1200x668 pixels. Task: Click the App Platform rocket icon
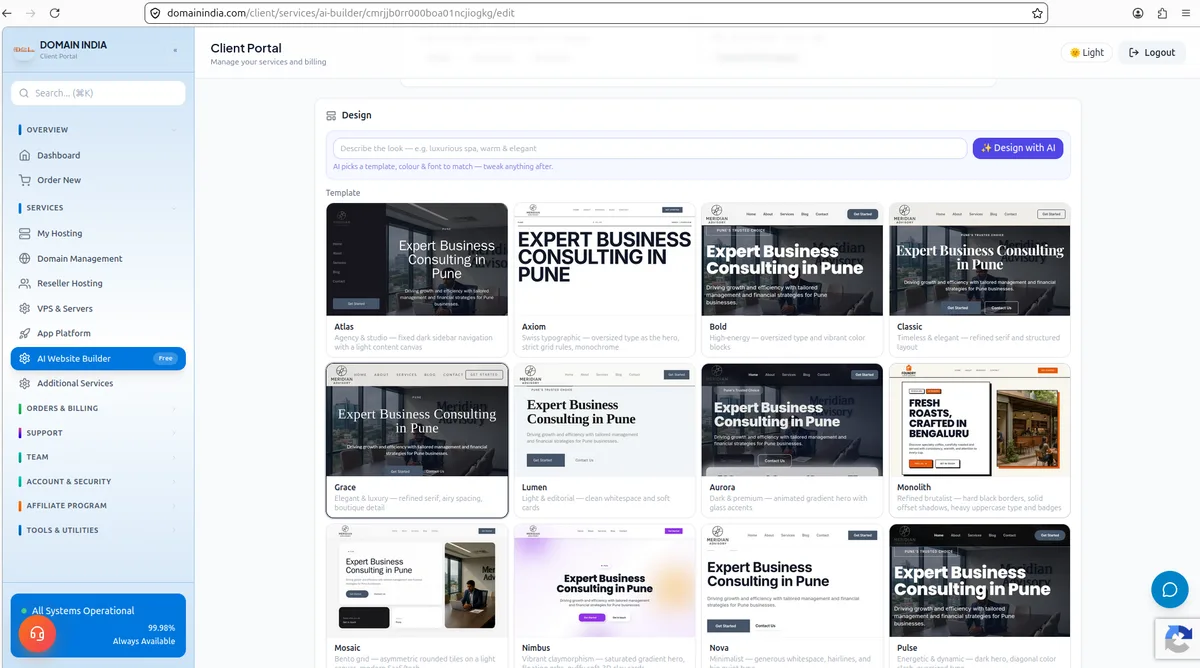pos(25,333)
